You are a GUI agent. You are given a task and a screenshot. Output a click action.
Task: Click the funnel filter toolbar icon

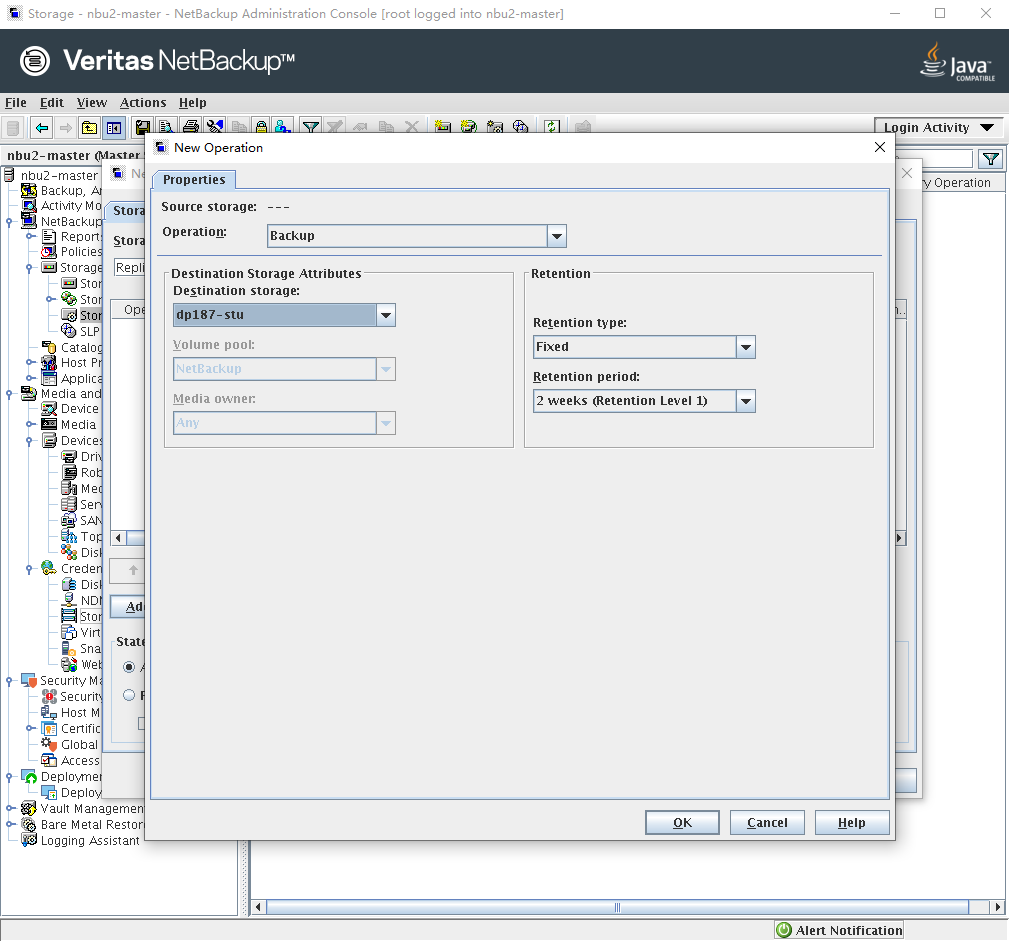point(311,128)
